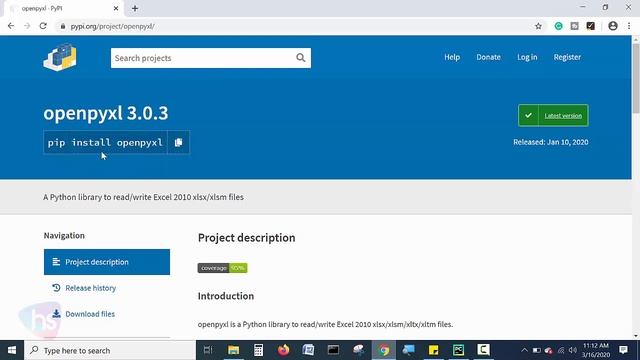Click the volume icon in tray

tap(573, 350)
